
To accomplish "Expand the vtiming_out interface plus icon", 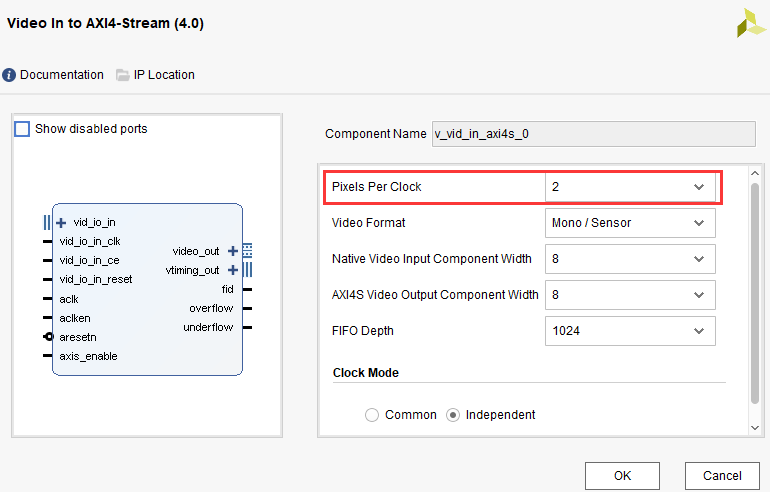I will (233, 270).
